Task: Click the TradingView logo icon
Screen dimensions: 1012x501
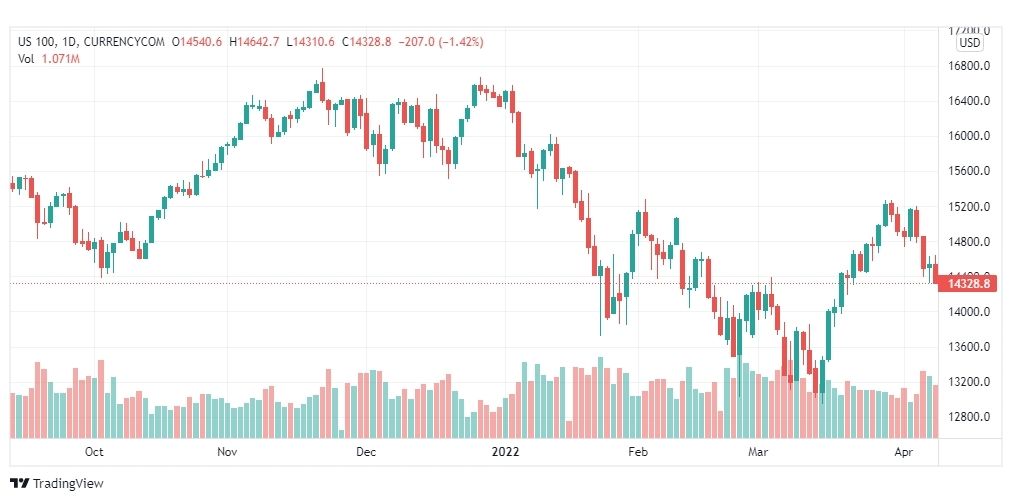Action: pyautogui.click(x=20, y=483)
